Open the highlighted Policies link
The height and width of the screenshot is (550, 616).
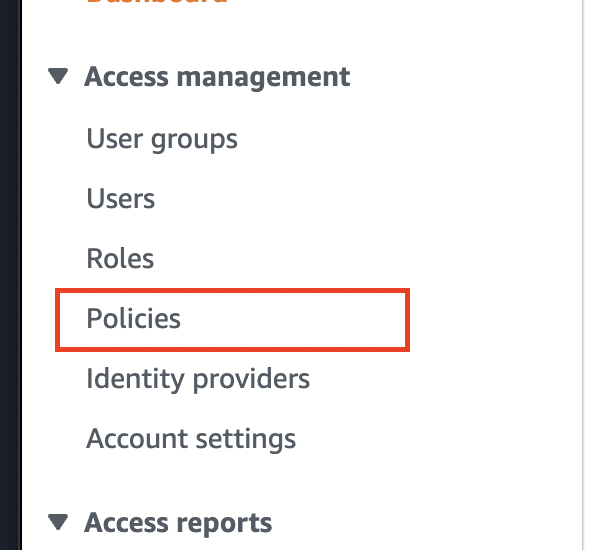[134, 319]
